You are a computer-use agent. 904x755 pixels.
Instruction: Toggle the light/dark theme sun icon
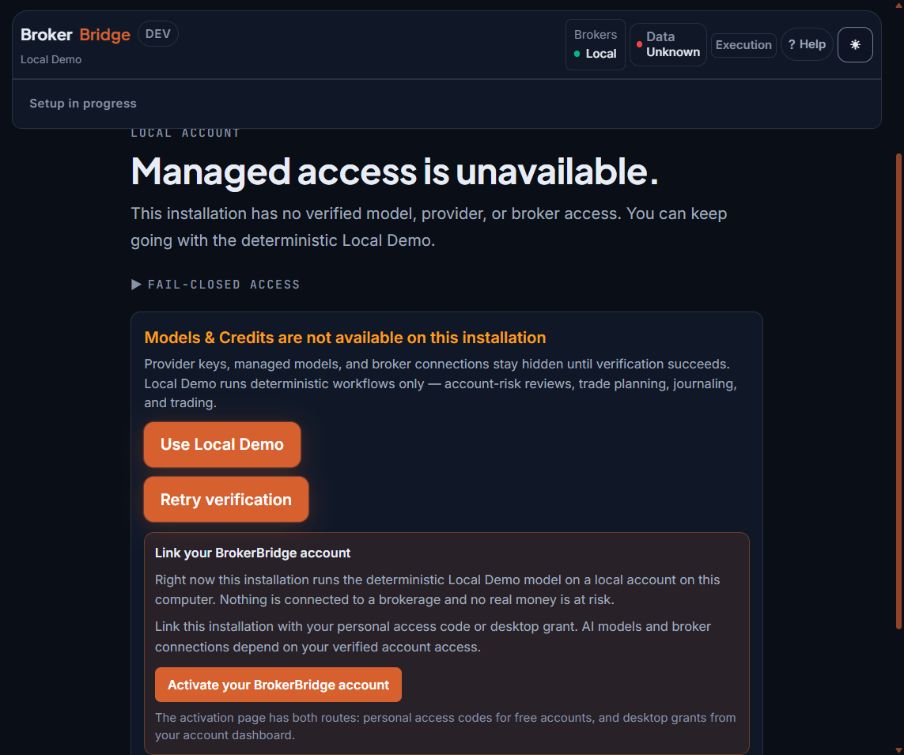854,44
